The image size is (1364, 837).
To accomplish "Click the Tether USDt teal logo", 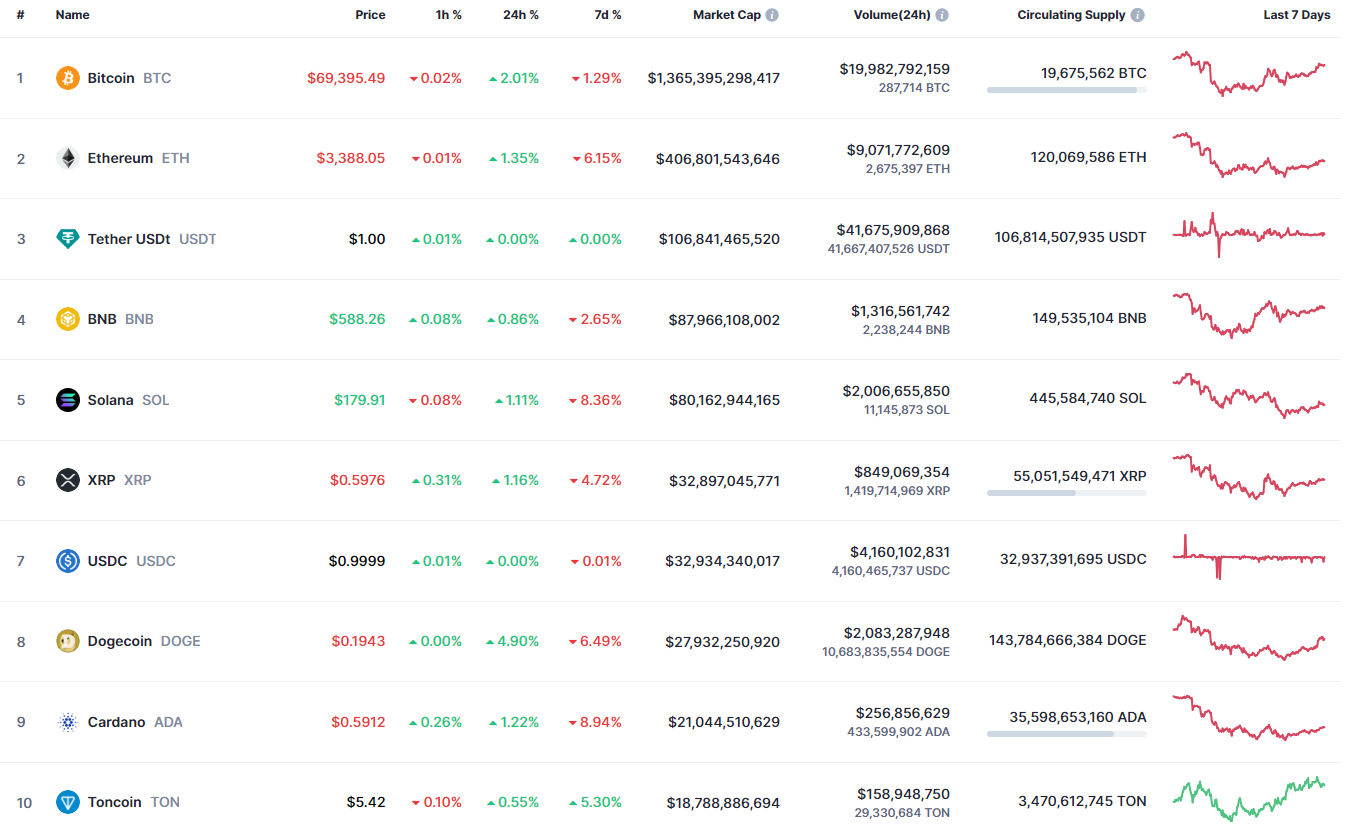I will (66, 239).
